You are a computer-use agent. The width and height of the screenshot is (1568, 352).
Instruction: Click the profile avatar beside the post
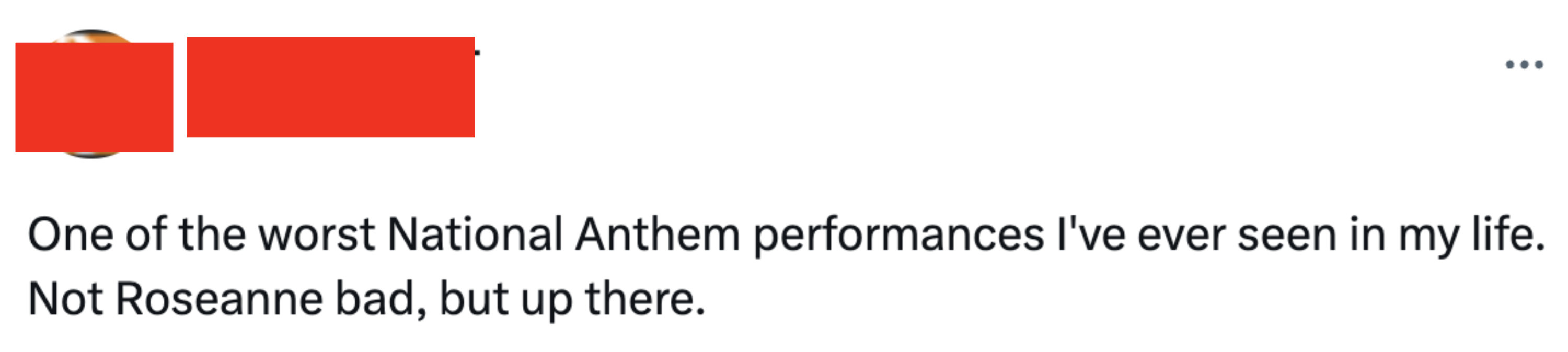point(94,93)
